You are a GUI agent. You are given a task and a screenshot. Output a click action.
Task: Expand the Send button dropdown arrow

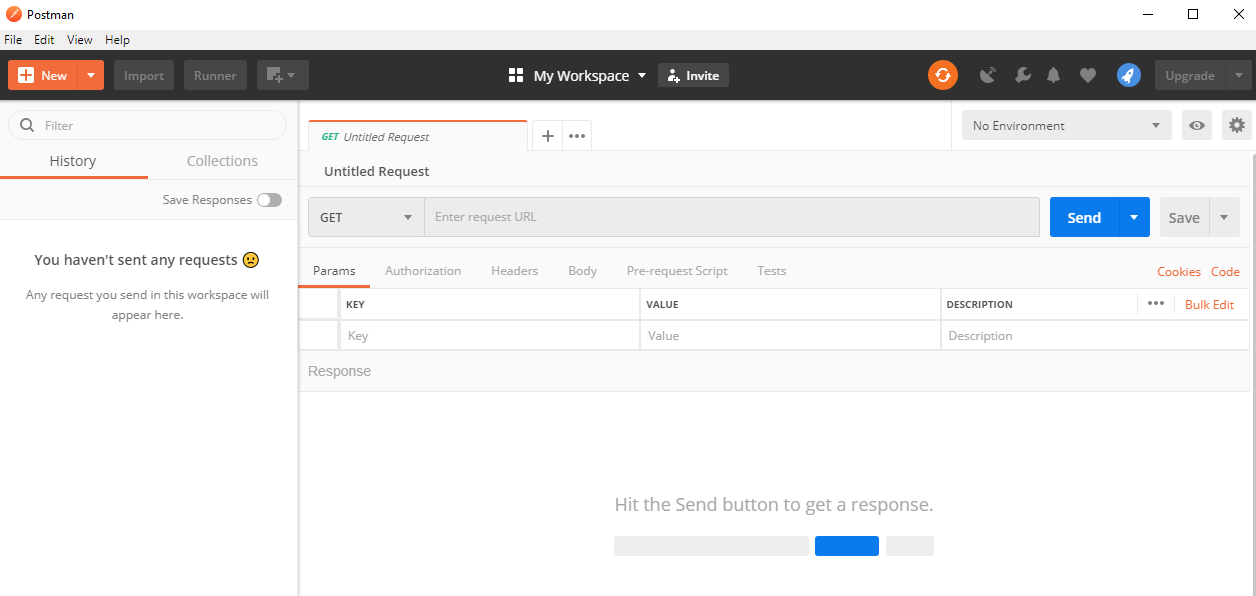1134,217
